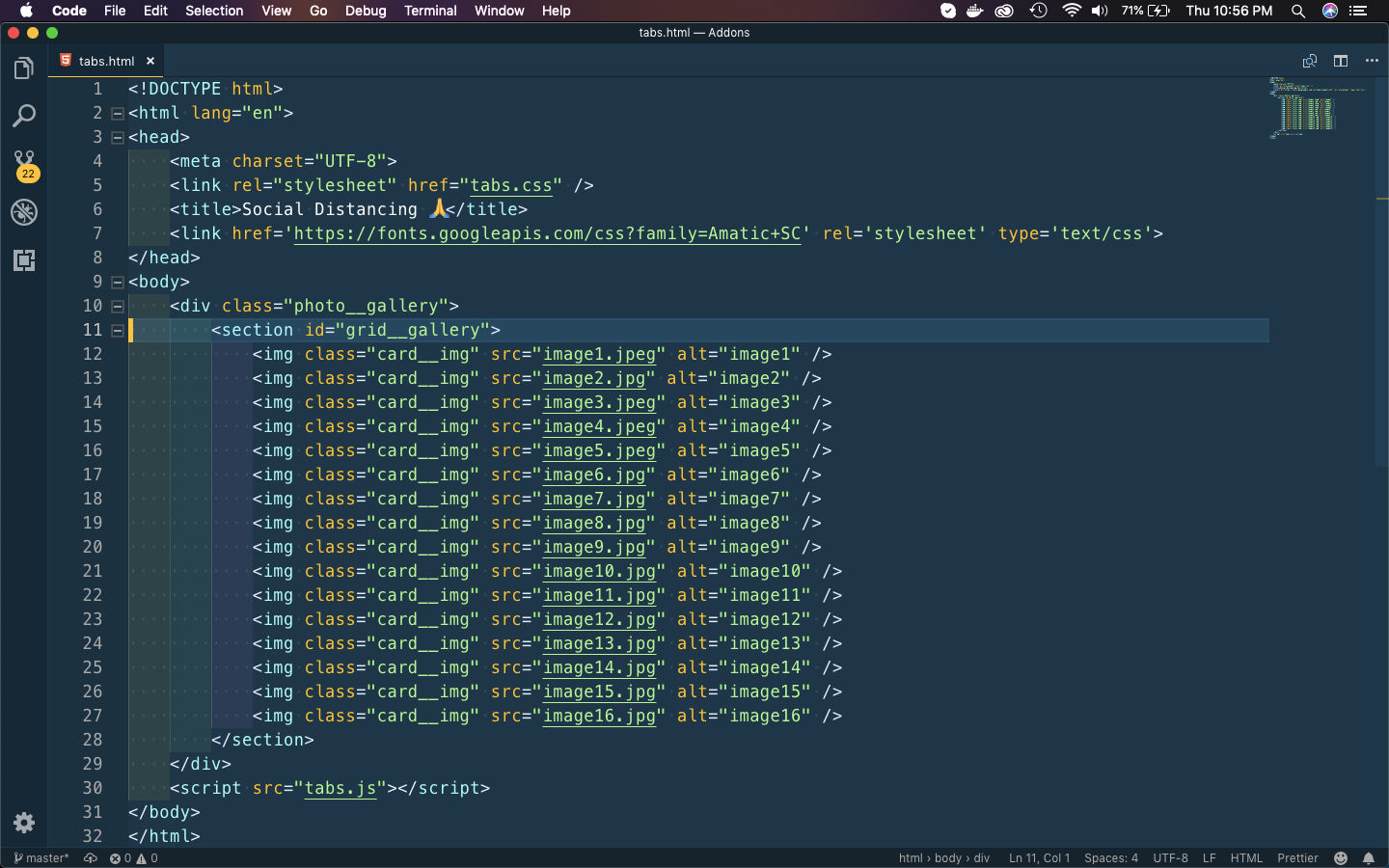Collapse the head tag fold on line 3
This screenshot has width=1389, height=868.
118,137
